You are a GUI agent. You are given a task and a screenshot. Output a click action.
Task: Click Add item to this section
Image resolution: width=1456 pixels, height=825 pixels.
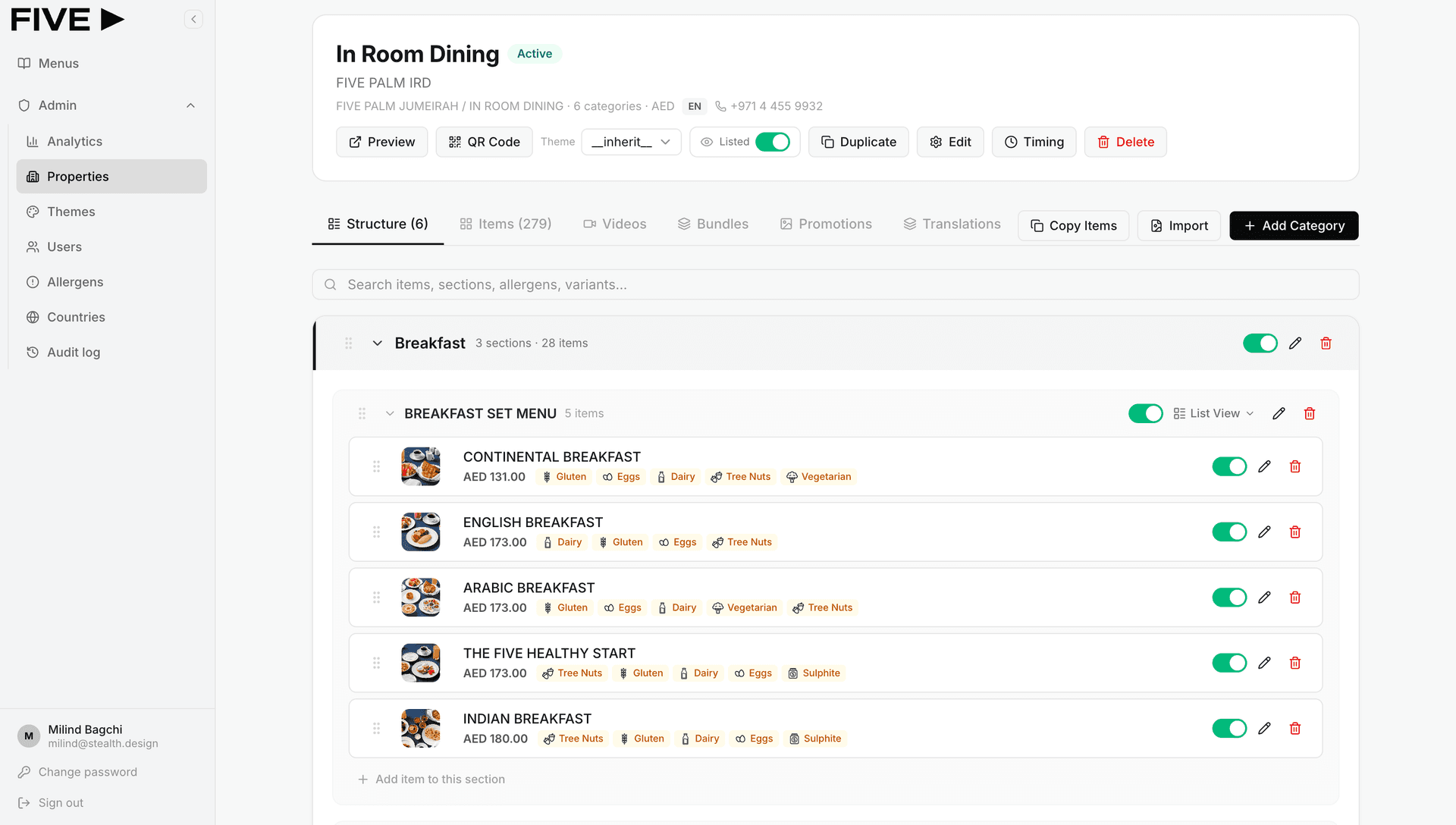(431, 780)
